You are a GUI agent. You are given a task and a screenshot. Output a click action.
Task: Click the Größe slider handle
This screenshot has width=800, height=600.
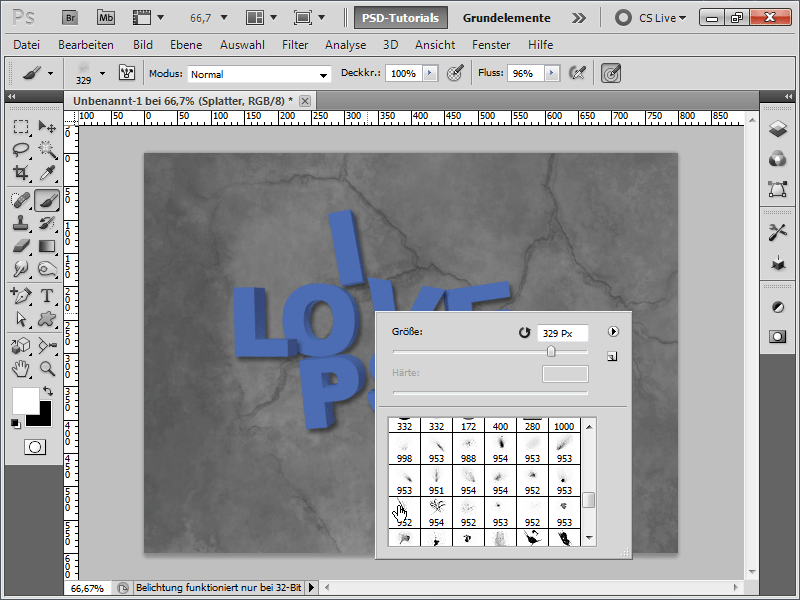(551, 351)
